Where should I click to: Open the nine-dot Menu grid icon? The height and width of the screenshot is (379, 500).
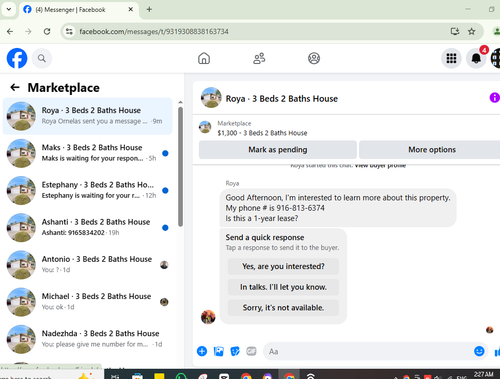click(x=451, y=58)
